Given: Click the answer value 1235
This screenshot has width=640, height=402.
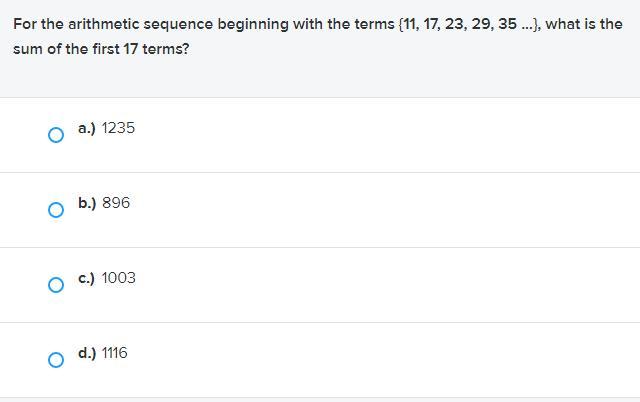Looking at the screenshot, I should (x=118, y=128).
